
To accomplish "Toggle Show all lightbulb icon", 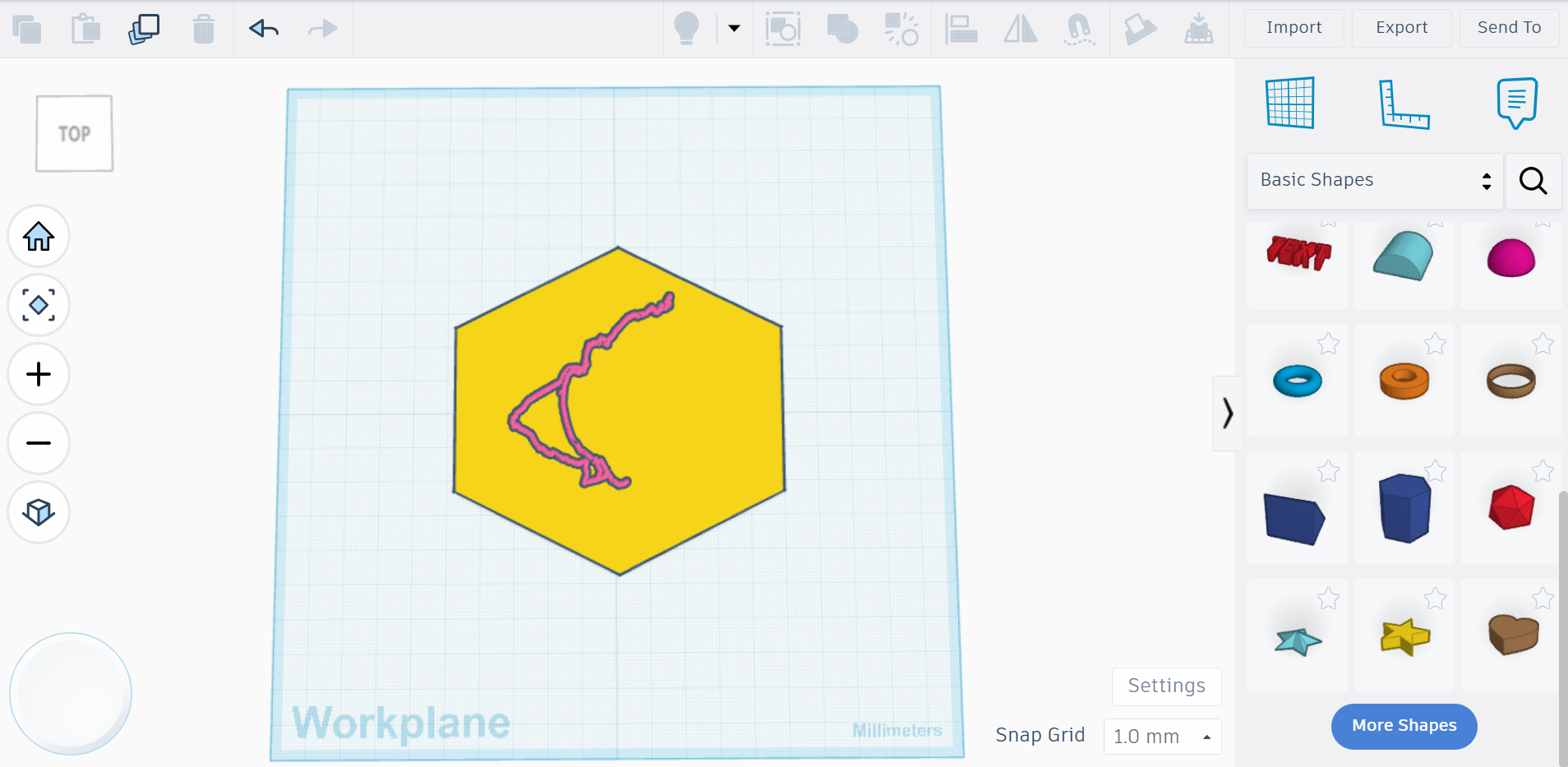I will (x=686, y=29).
